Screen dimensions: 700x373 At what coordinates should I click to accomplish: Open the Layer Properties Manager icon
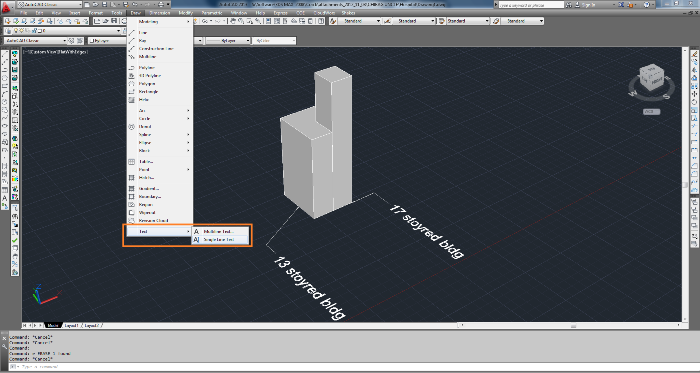point(8,31)
